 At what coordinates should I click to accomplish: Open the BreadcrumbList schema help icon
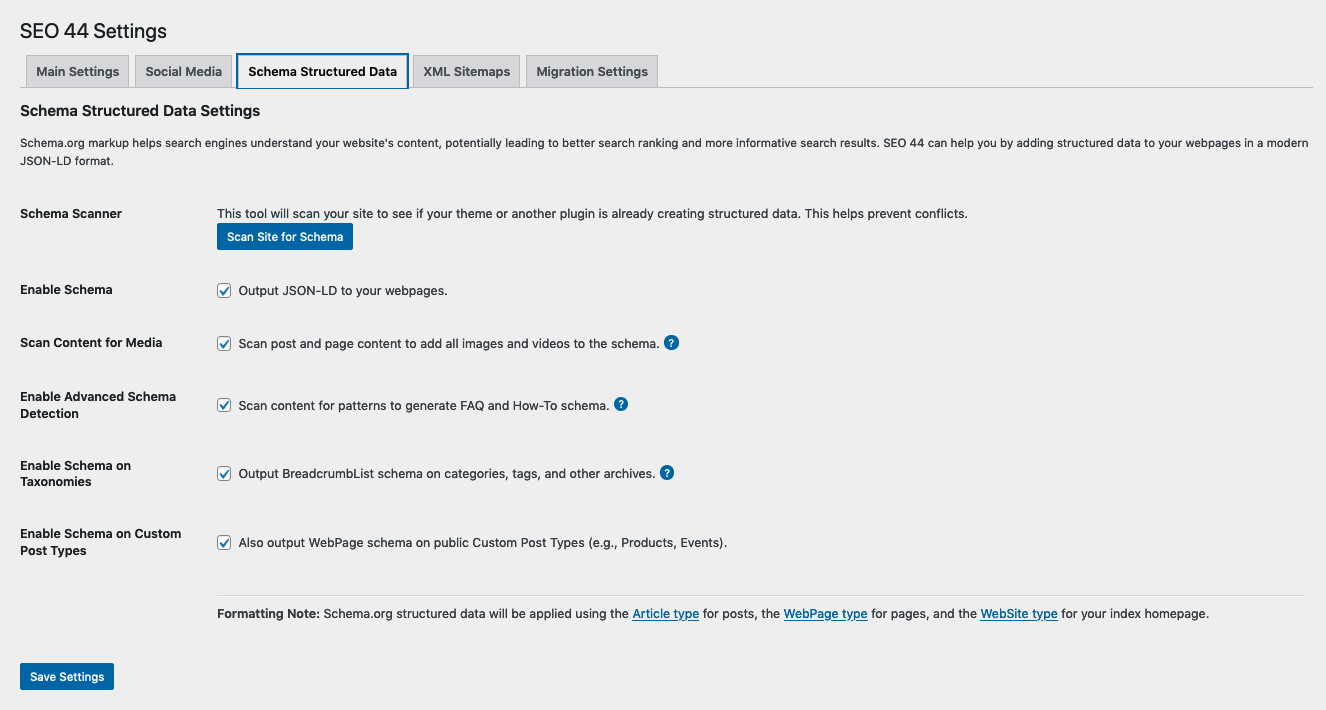click(x=667, y=472)
